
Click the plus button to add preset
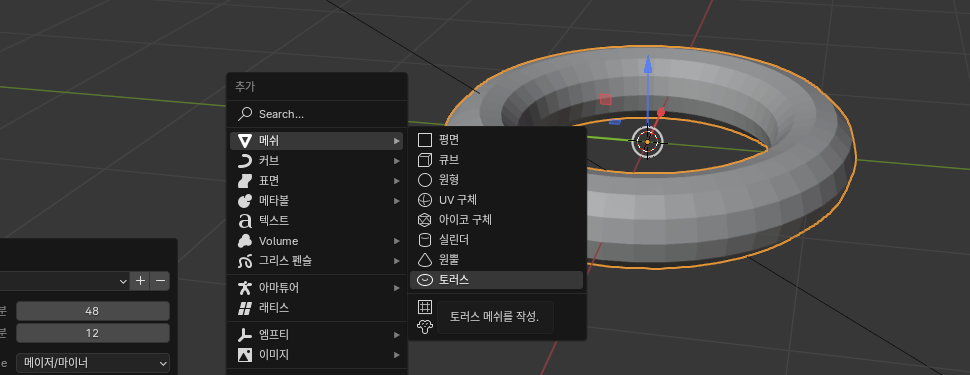(140, 281)
